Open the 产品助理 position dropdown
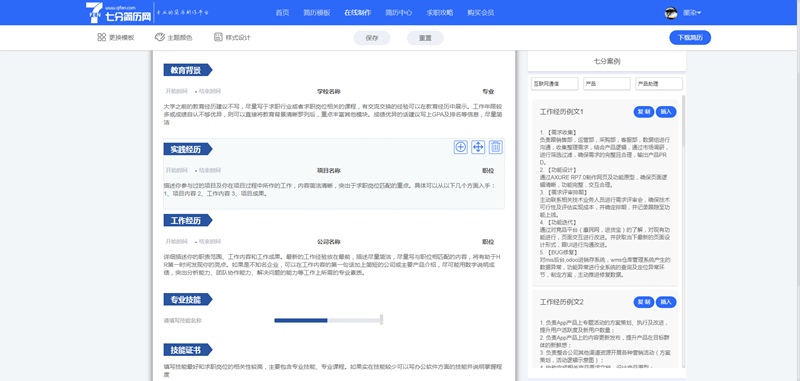This screenshot has height=381, width=800. tap(659, 84)
